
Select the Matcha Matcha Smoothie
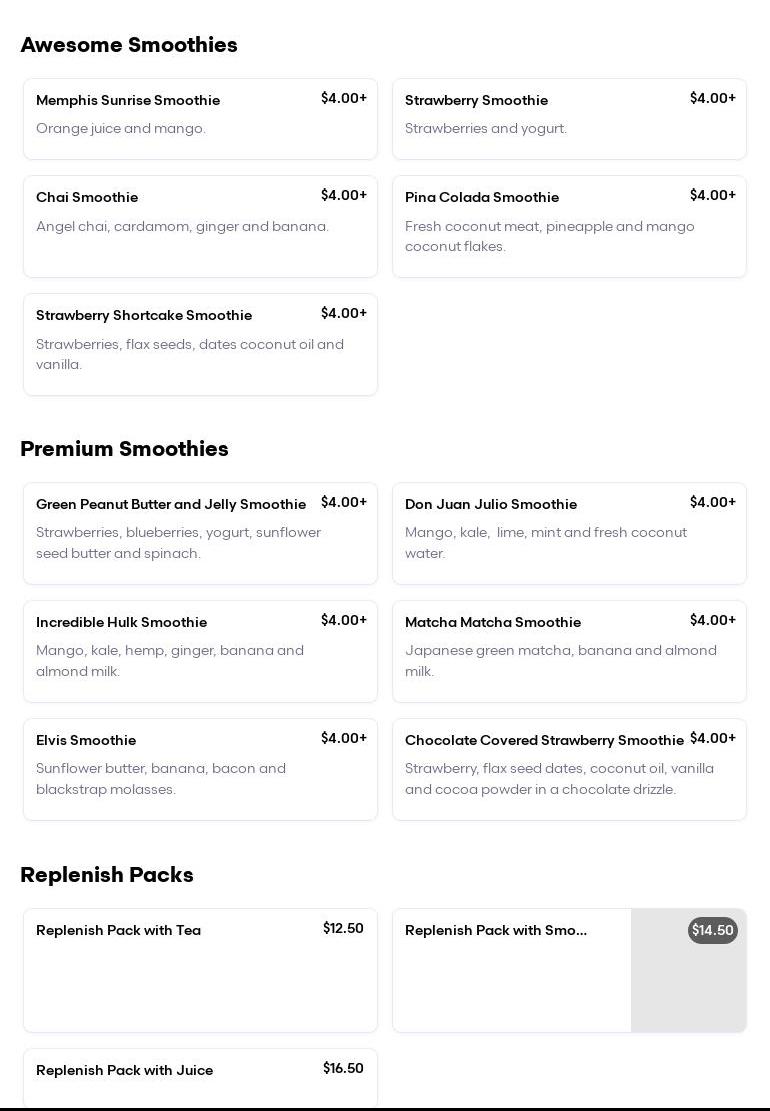pos(569,651)
